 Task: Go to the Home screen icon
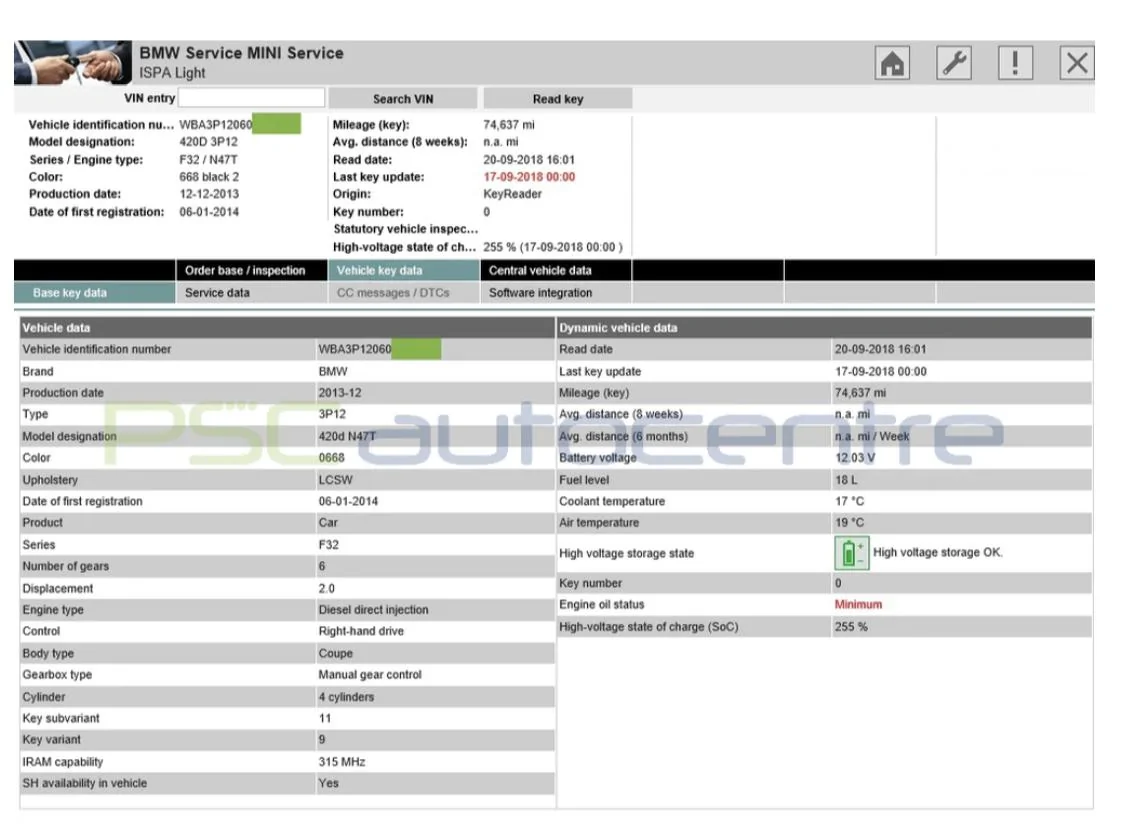point(892,62)
